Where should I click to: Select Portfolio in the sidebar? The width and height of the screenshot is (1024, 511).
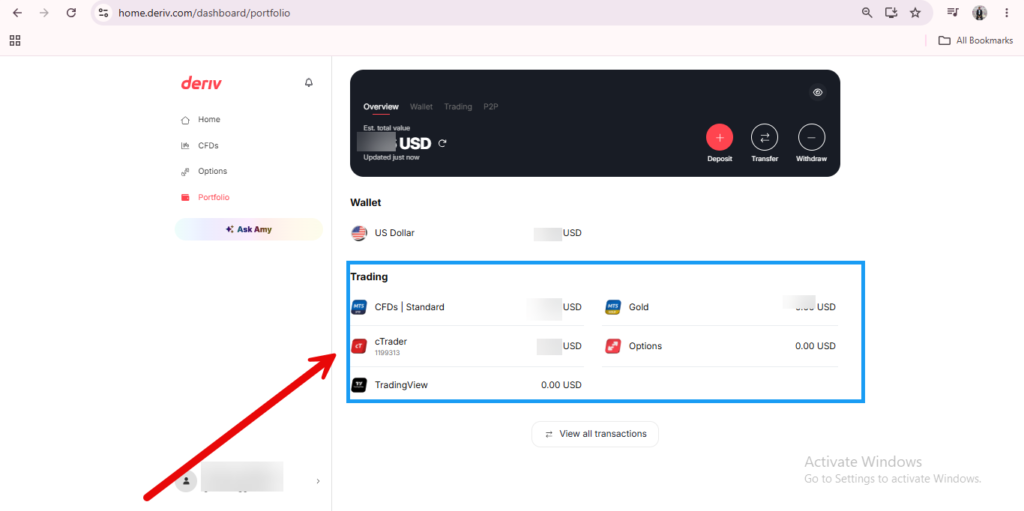(x=214, y=197)
